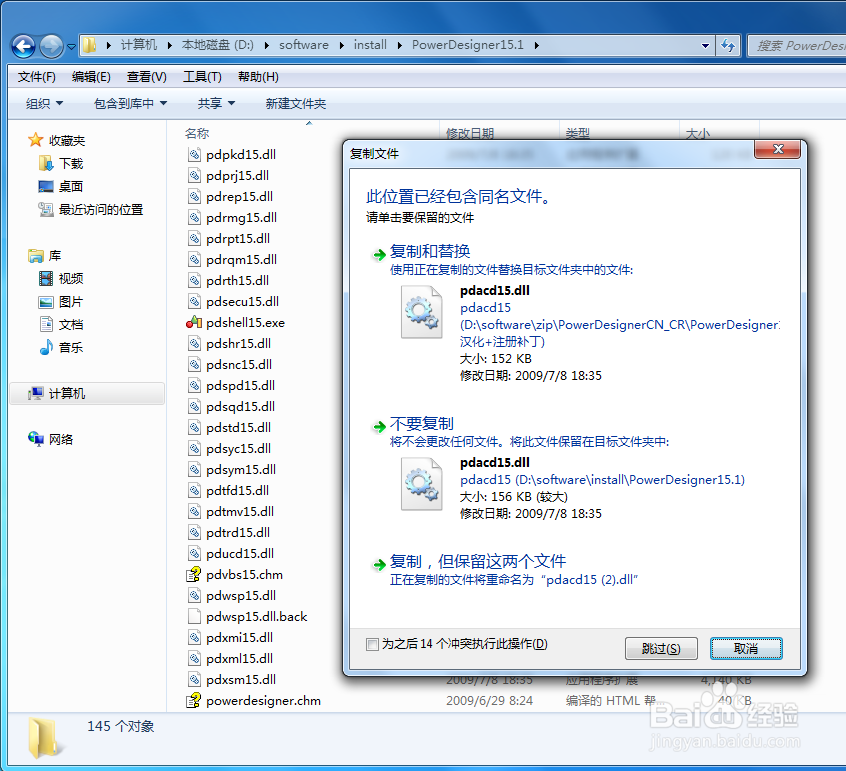Screen dimensions: 846x771
Task: Select 库 libraries icon in sidebar
Action: coord(36,255)
